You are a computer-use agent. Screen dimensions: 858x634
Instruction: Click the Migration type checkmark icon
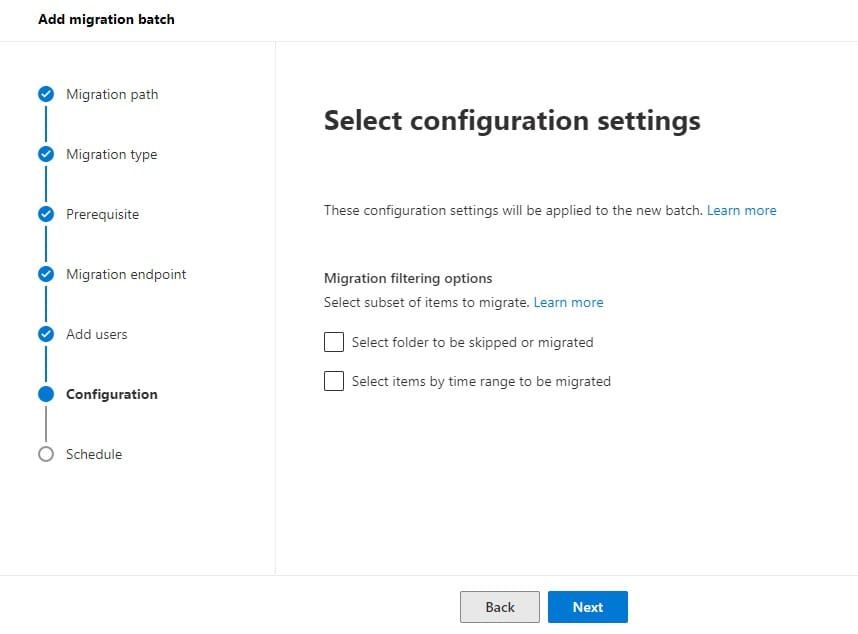(45, 154)
